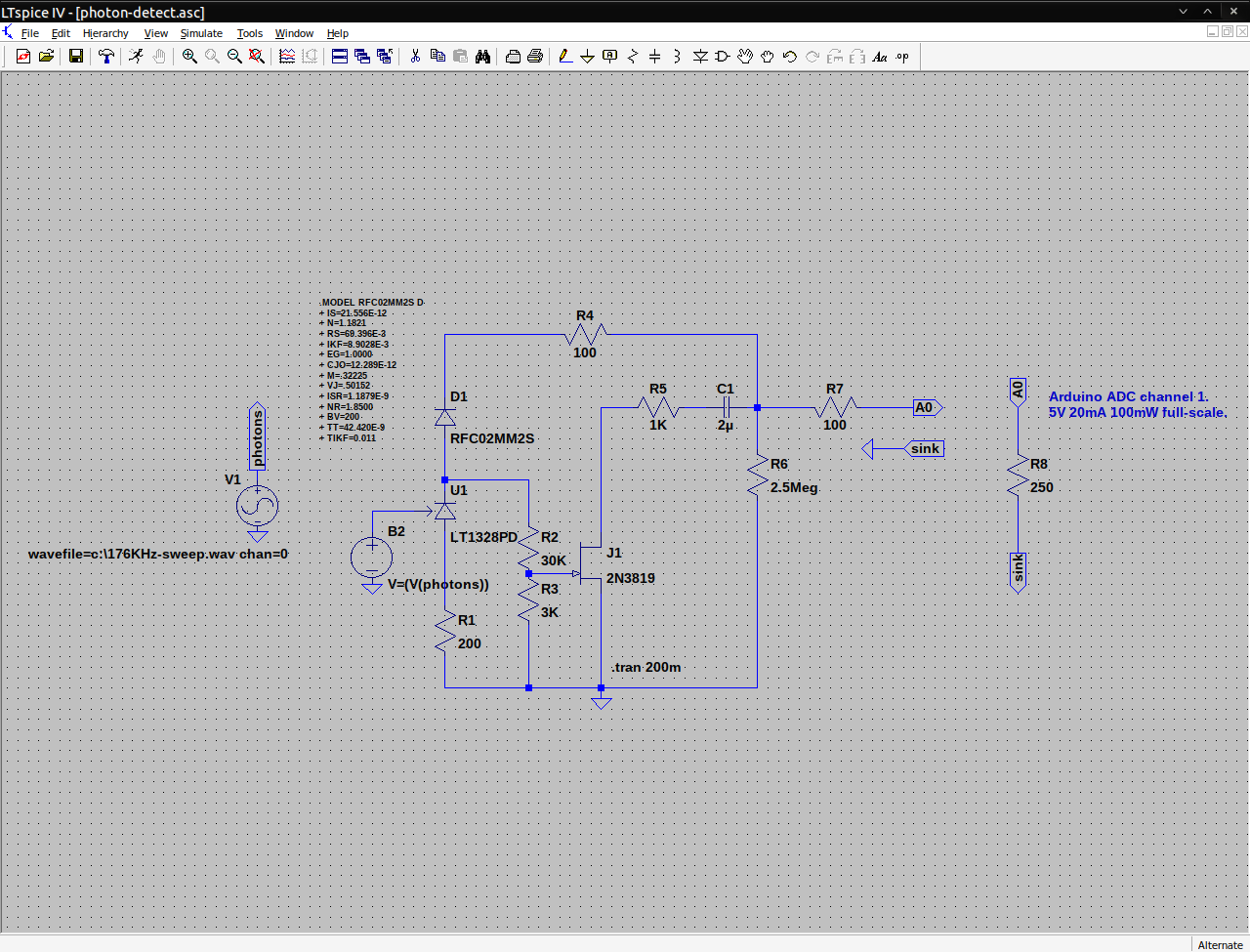Open Control Panel hammer icon
The width and height of the screenshot is (1250, 952).
(106, 57)
